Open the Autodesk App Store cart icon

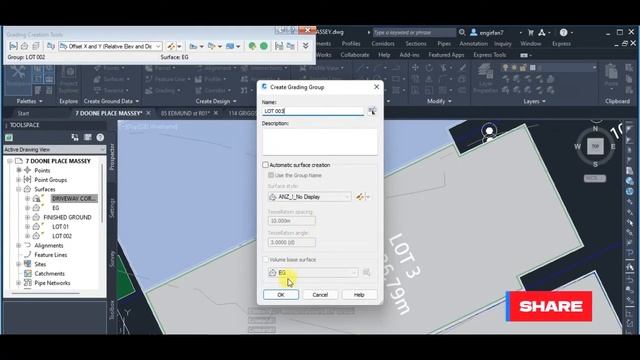coord(530,32)
